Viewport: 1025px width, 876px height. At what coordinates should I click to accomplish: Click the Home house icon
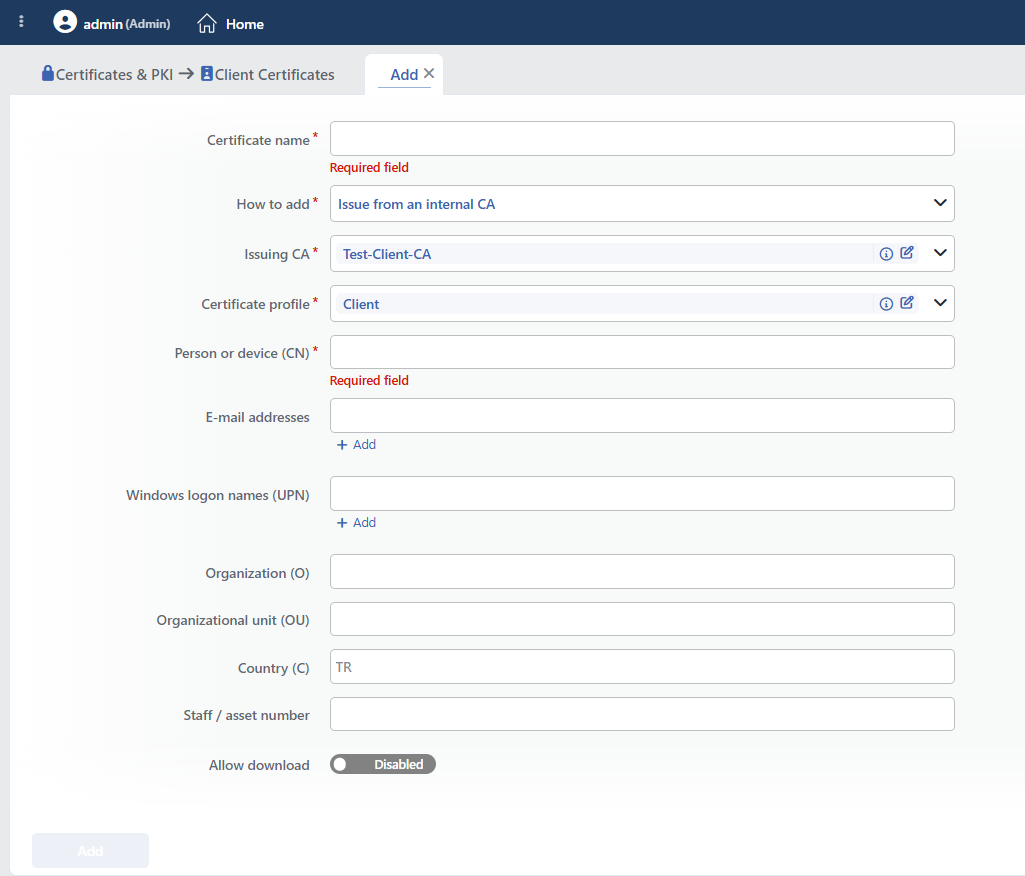click(207, 24)
